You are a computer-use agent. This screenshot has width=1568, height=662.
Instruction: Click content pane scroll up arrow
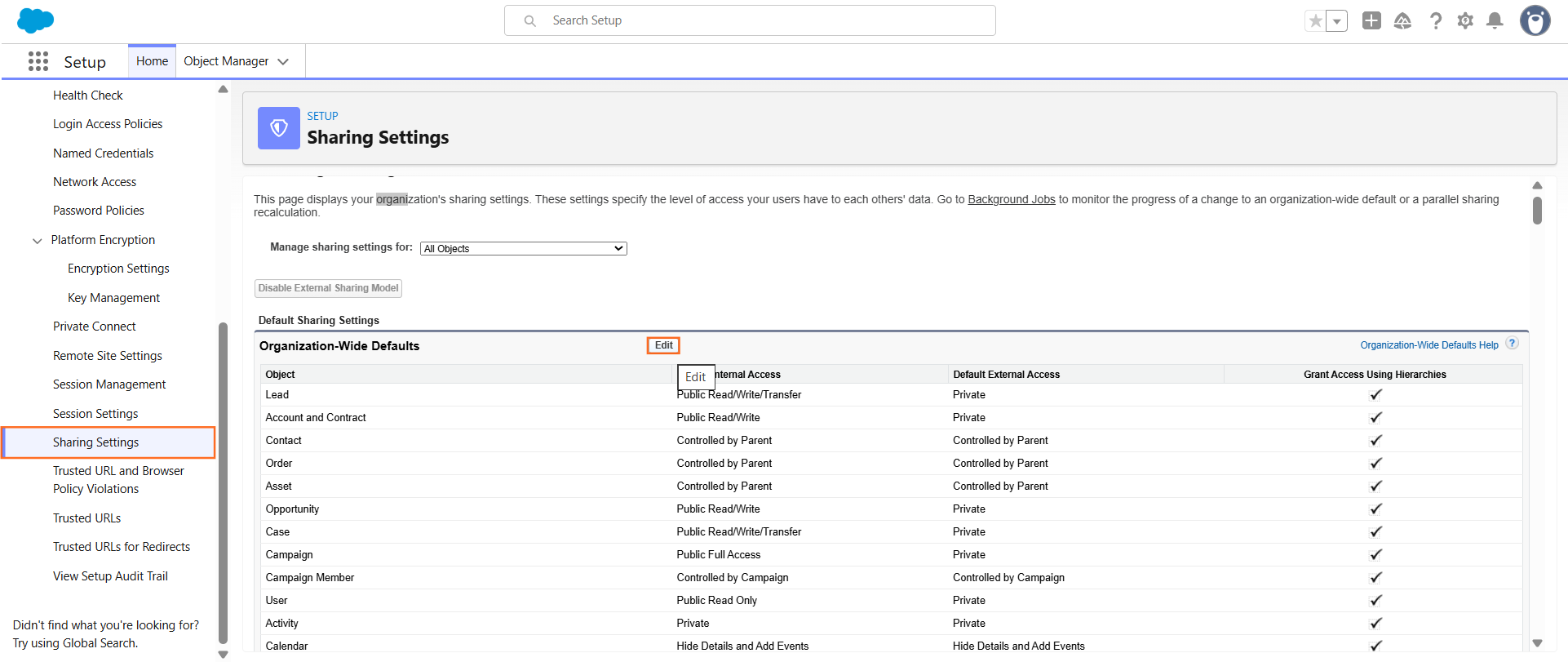coord(1537,185)
